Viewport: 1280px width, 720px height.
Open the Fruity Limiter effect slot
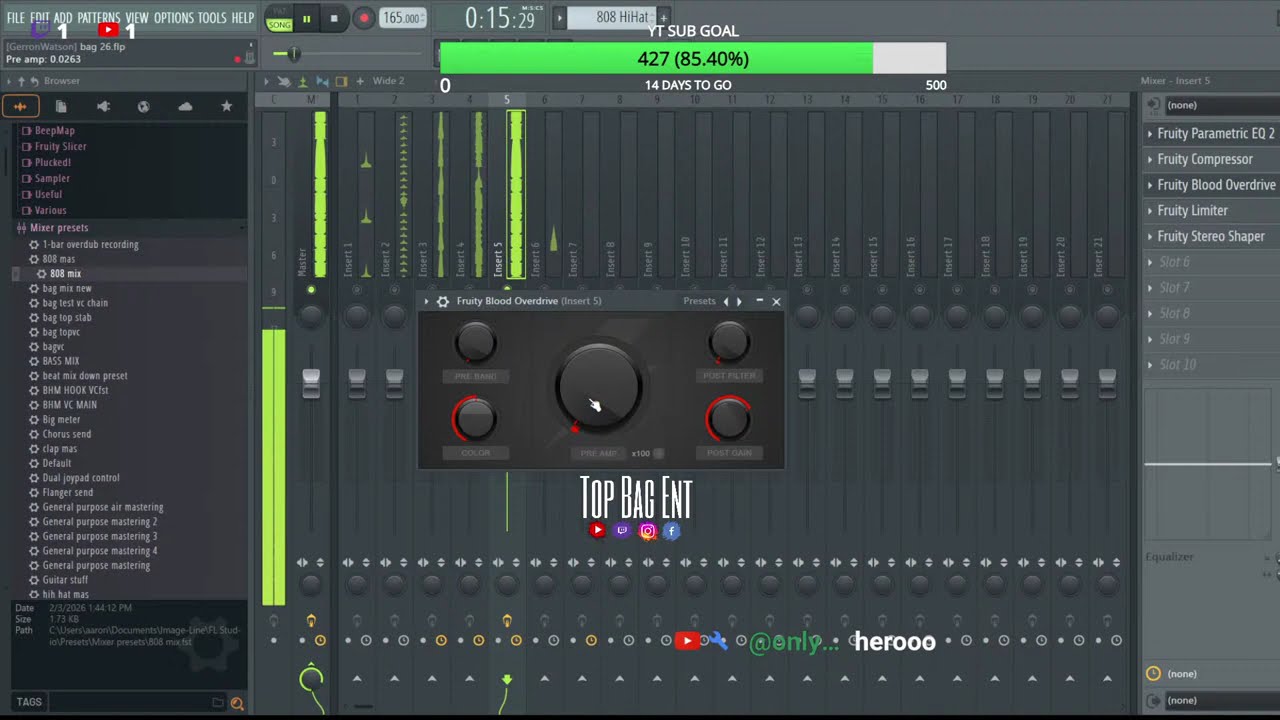click(1193, 211)
